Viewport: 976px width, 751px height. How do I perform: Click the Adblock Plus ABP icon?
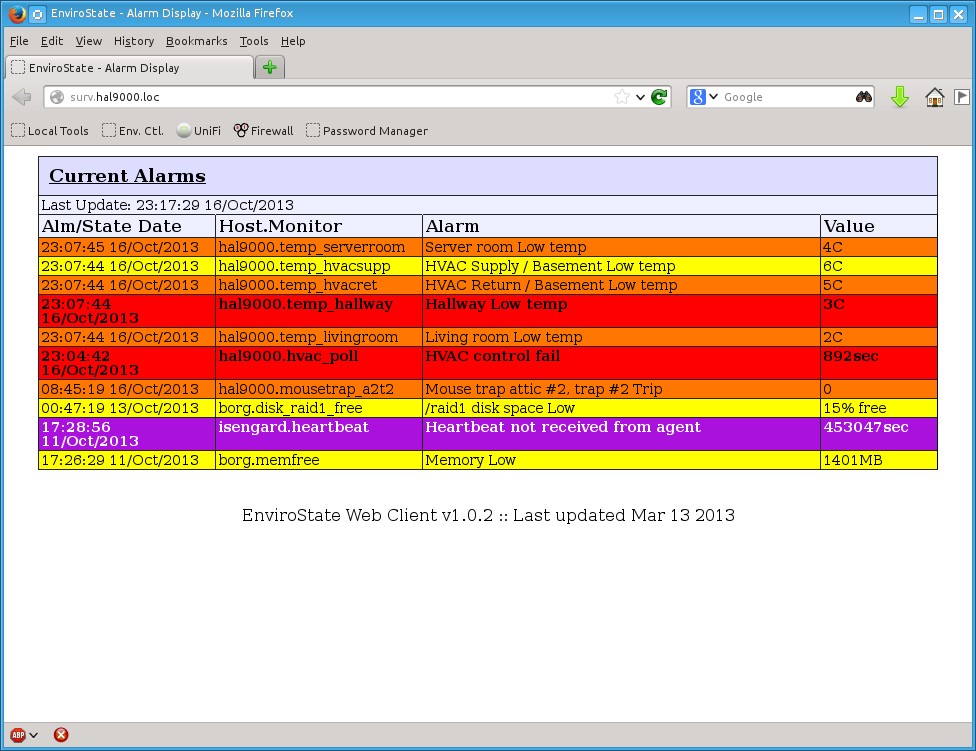click(17, 735)
